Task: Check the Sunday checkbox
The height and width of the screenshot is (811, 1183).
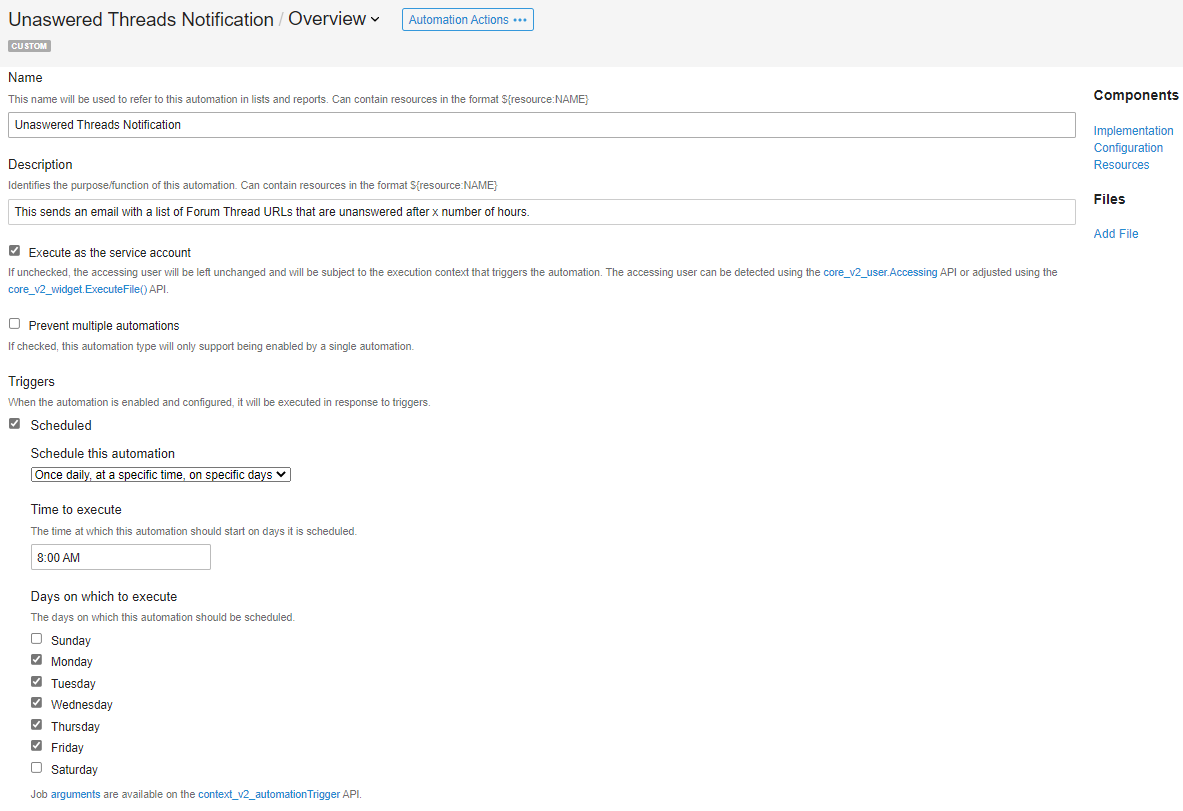Action: [36, 639]
